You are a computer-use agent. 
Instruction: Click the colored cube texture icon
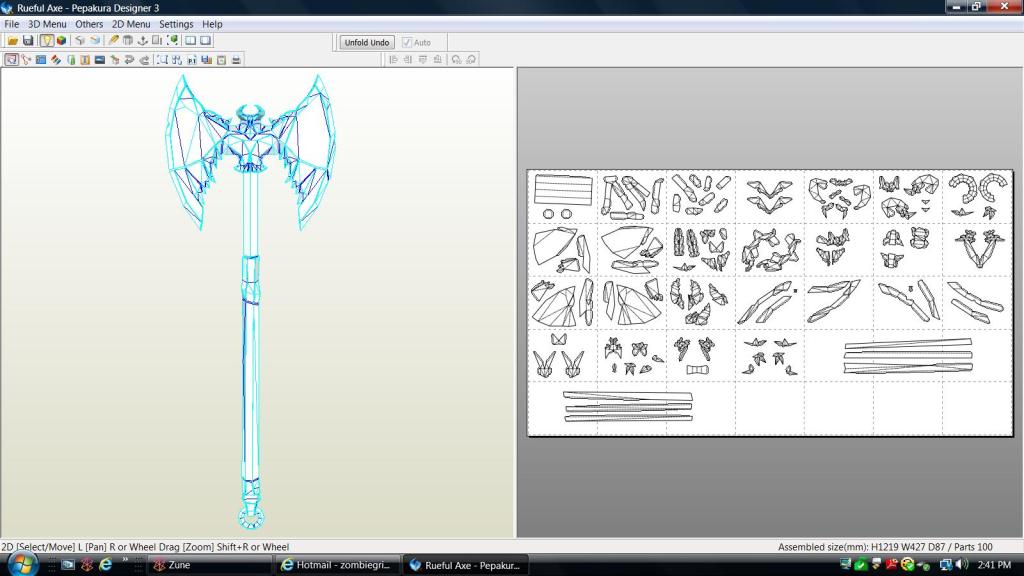pyautogui.click(x=61, y=40)
